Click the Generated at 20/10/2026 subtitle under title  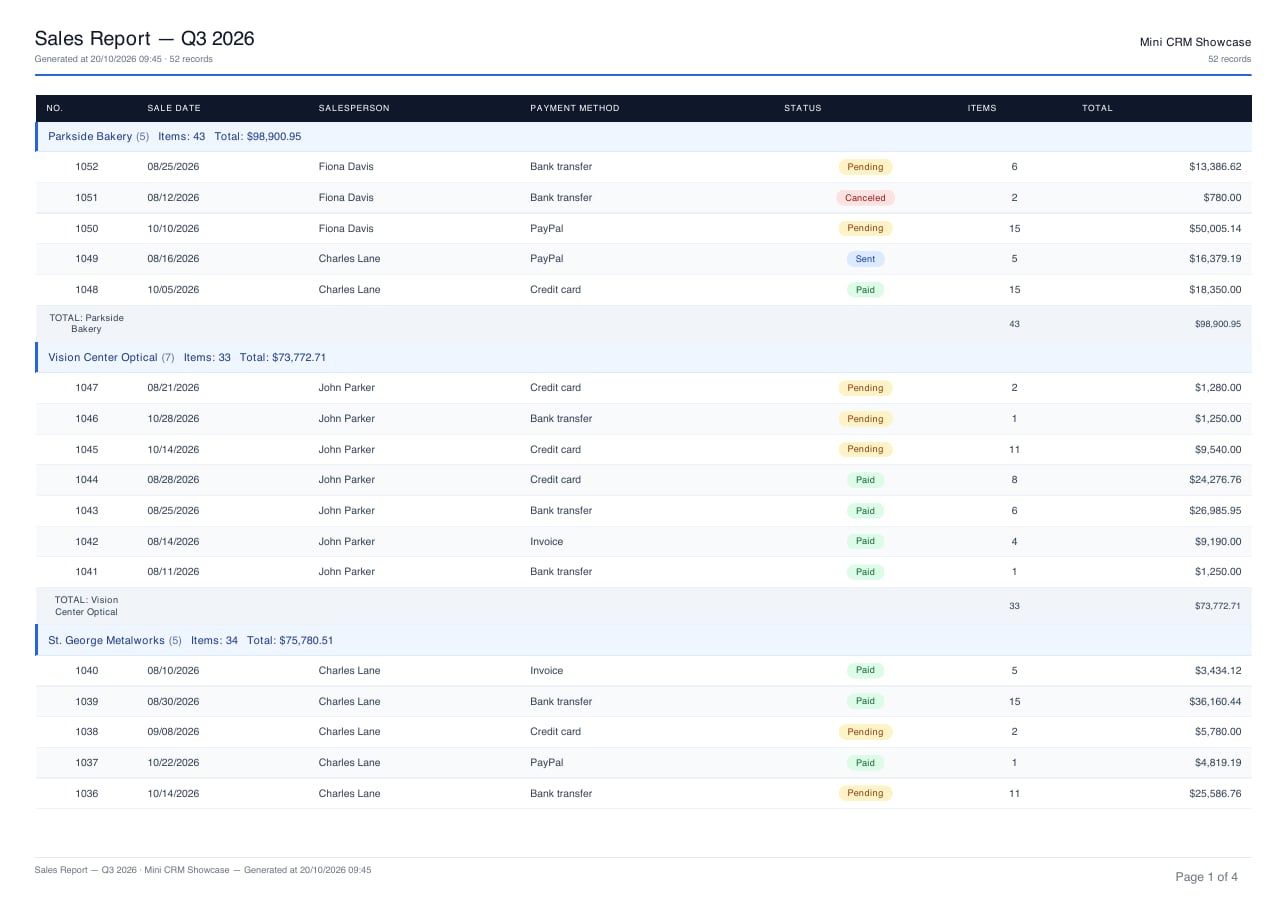123,59
